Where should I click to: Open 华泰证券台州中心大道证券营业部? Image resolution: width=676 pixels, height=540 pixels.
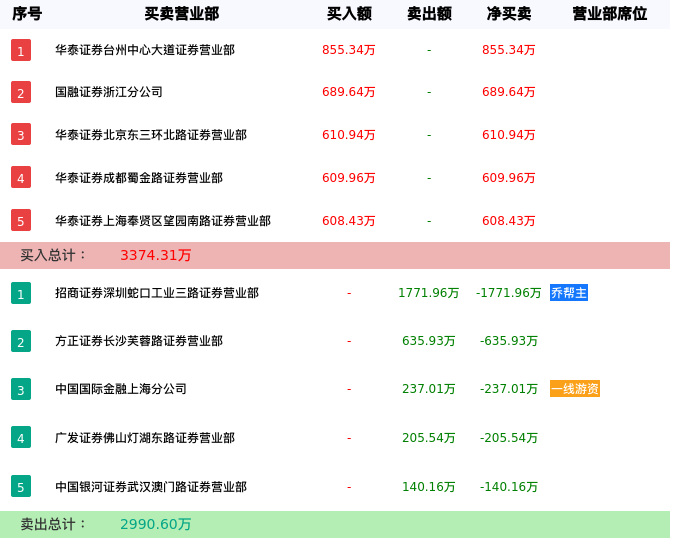point(145,50)
